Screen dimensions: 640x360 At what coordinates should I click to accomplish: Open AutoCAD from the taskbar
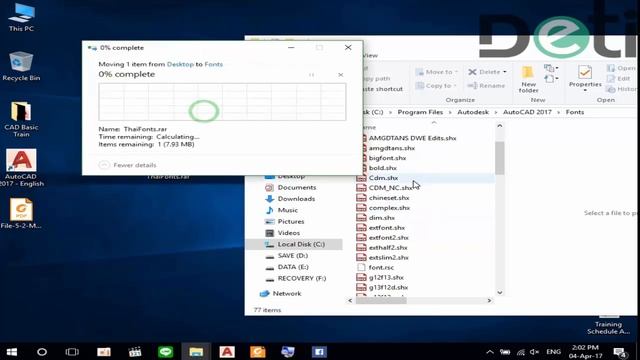[x=227, y=352]
